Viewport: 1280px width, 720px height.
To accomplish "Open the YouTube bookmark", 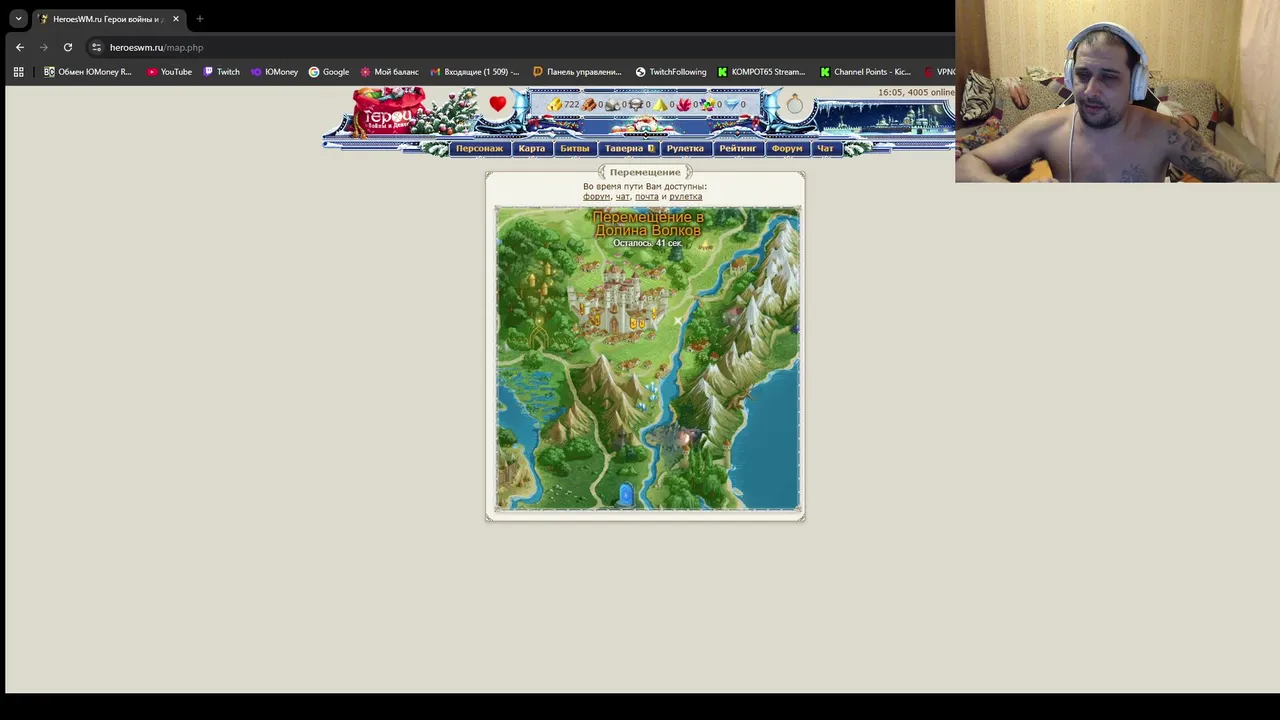I will (x=169, y=72).
